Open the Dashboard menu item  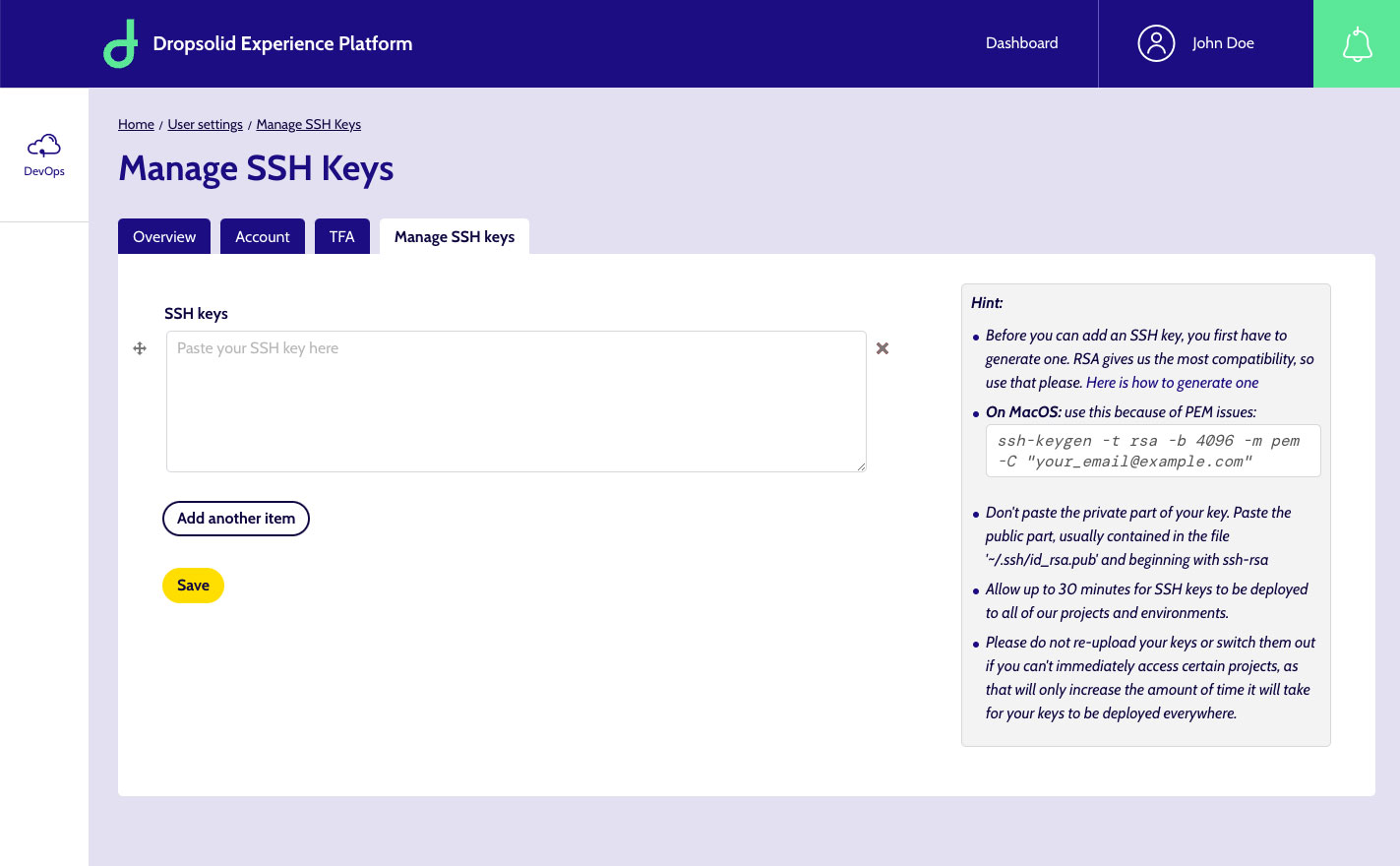point(1021,43)
